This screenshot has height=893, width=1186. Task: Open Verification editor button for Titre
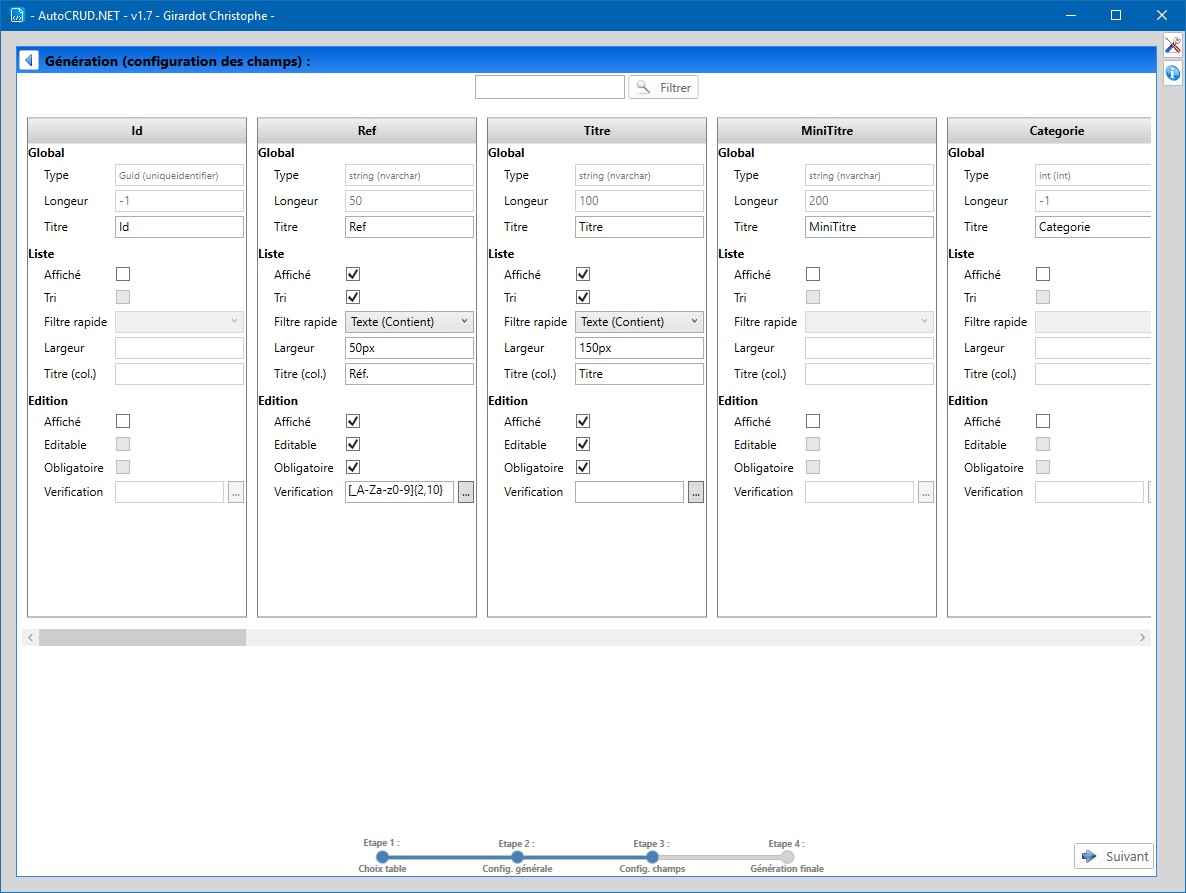coord(696,492)
